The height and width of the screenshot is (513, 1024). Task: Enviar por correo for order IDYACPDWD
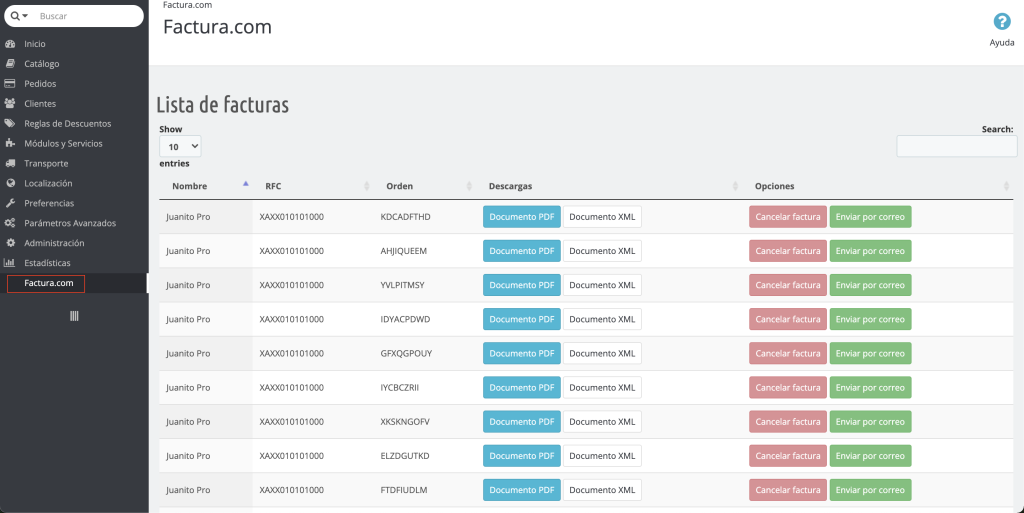pyautogui.click(x=870, y=319)
